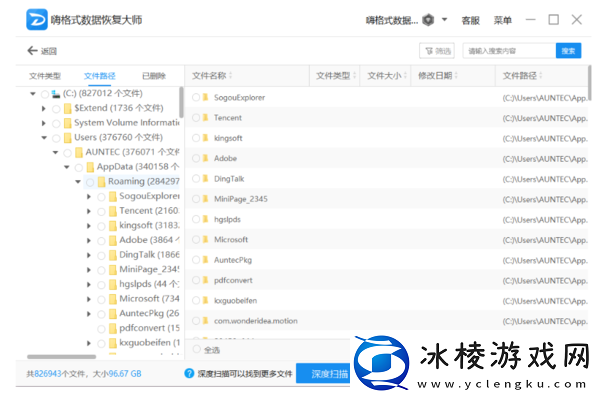The height and width of the screenshot is (396, 600).
Task: Click the com.wonderidea.motion folder icon
Action: click(205, 321)
